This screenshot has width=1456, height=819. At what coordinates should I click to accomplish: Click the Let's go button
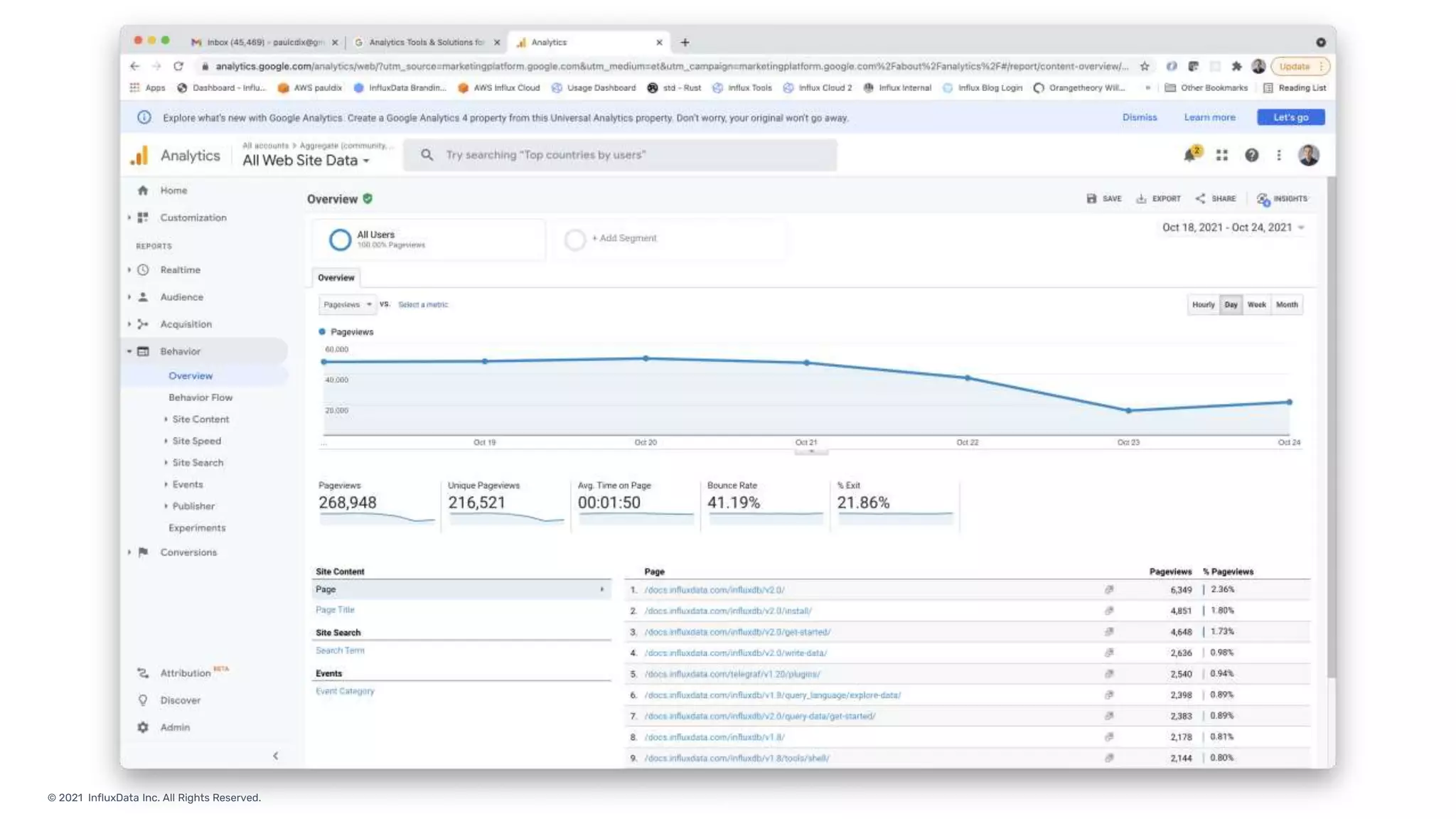(x=1290, y=117)
